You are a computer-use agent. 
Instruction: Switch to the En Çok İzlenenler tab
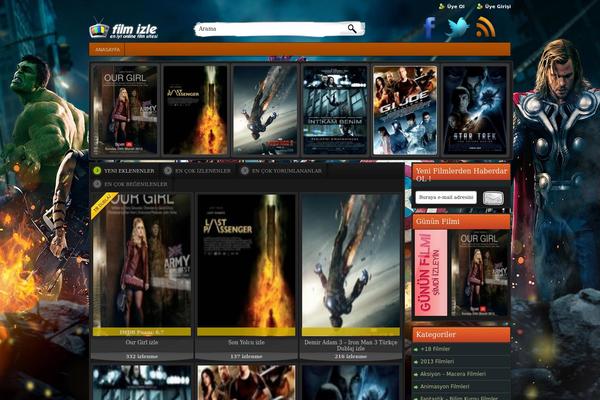pyautogui.click(x=198, y=171)
